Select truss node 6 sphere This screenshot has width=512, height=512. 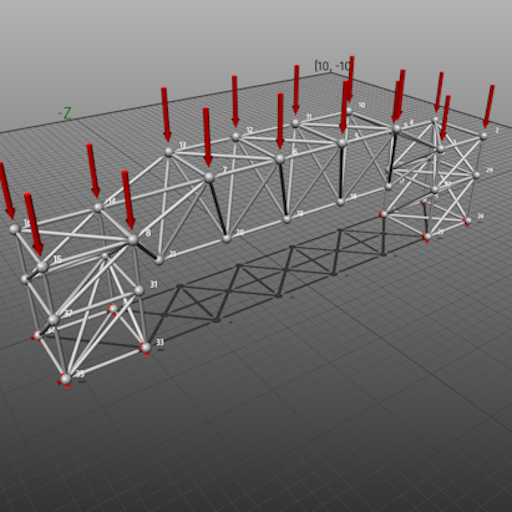pyautogui.click(x=280, y=159)
